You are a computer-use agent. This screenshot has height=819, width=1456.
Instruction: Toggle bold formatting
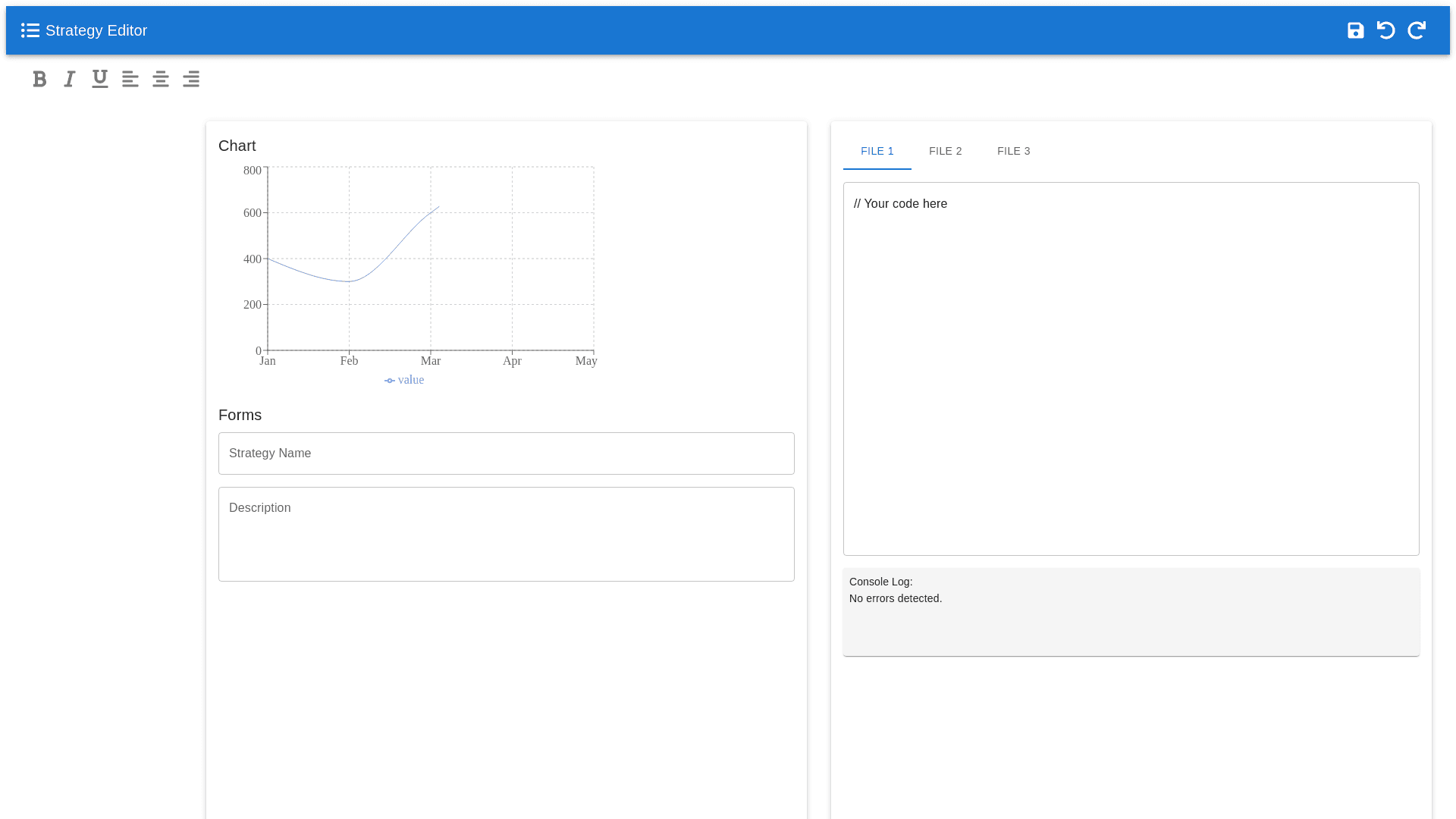(39, 79)
